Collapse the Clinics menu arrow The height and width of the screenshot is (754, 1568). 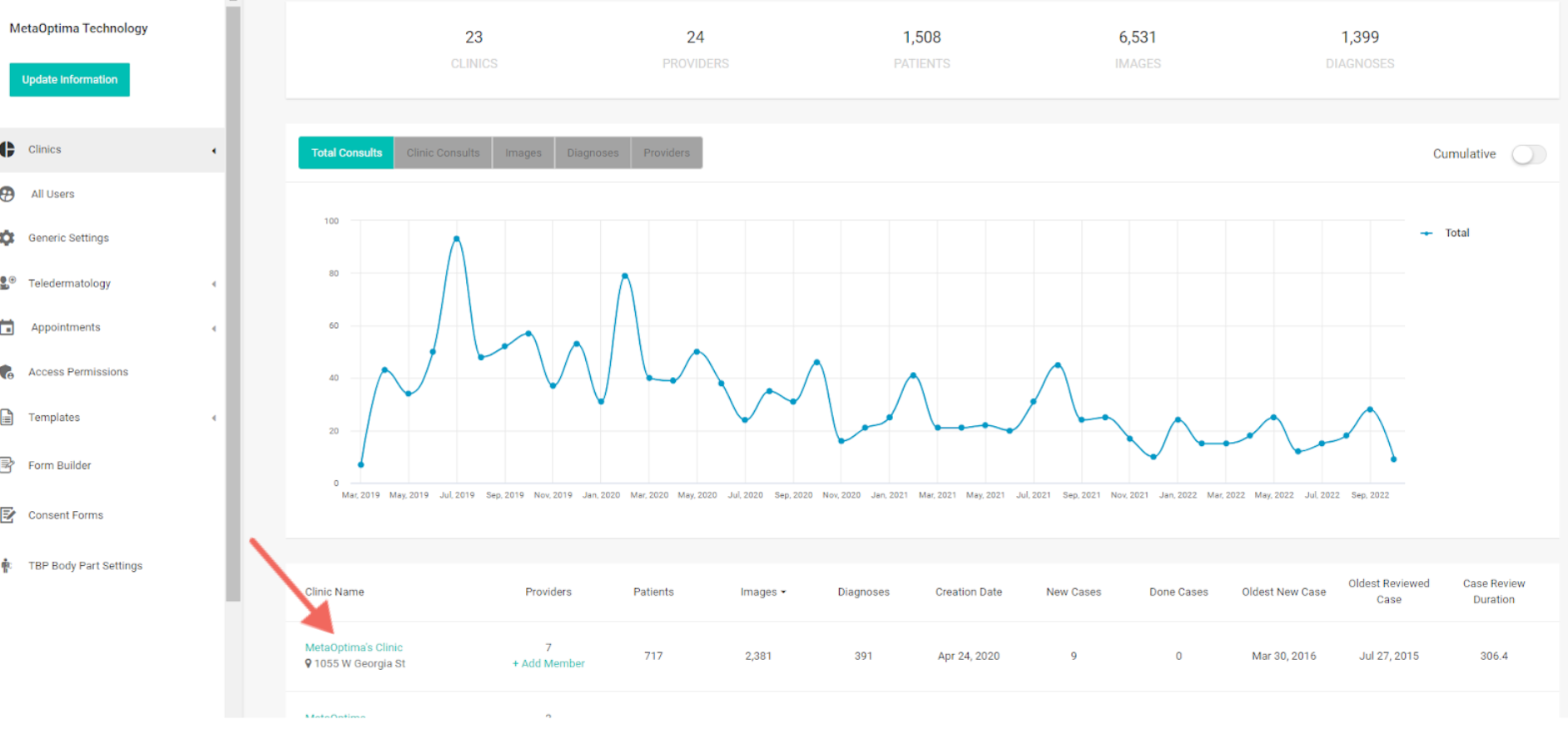214,151
